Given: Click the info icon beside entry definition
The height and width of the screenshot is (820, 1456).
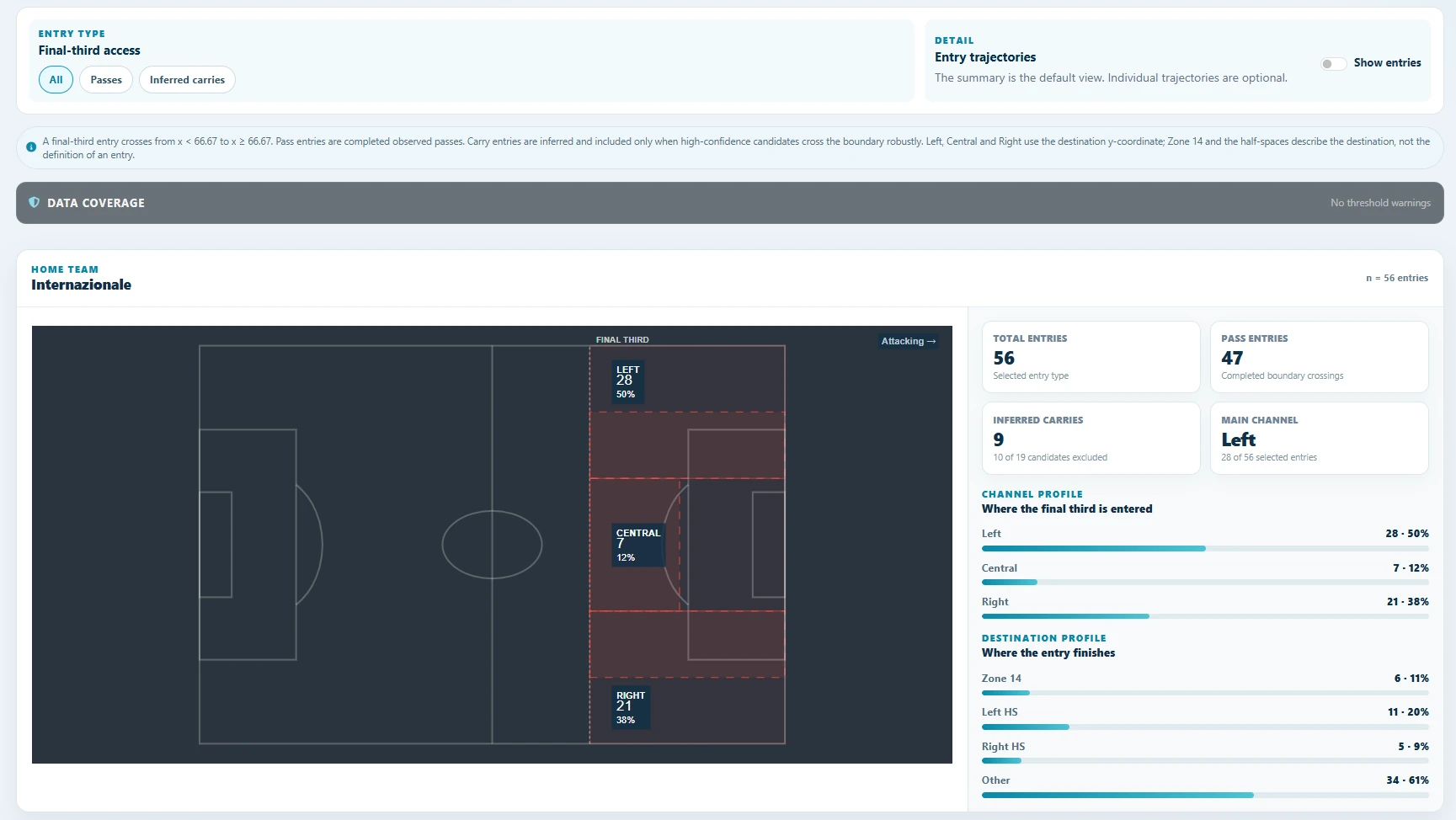Looking at the screenshot, I should tap(31, 147).
